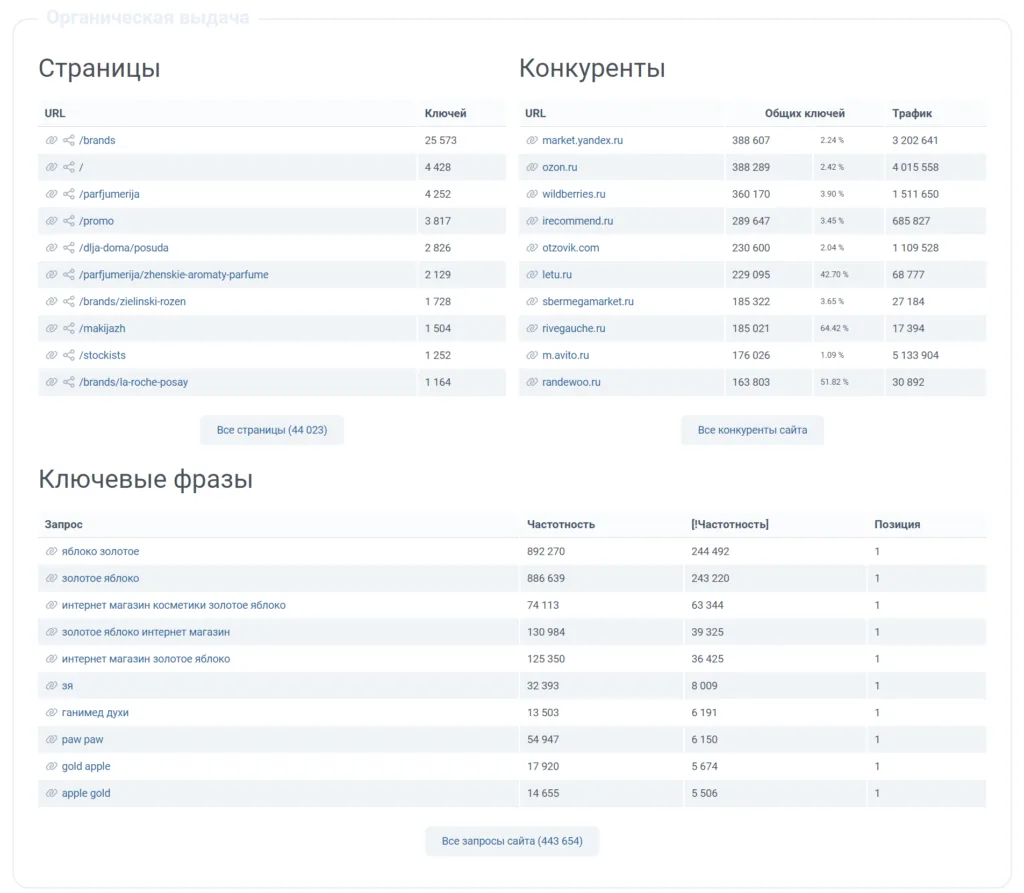
Task: Open the /parfjumerija/zhenskie-aromaty-parfume link
Action: [x=174, y=274]
